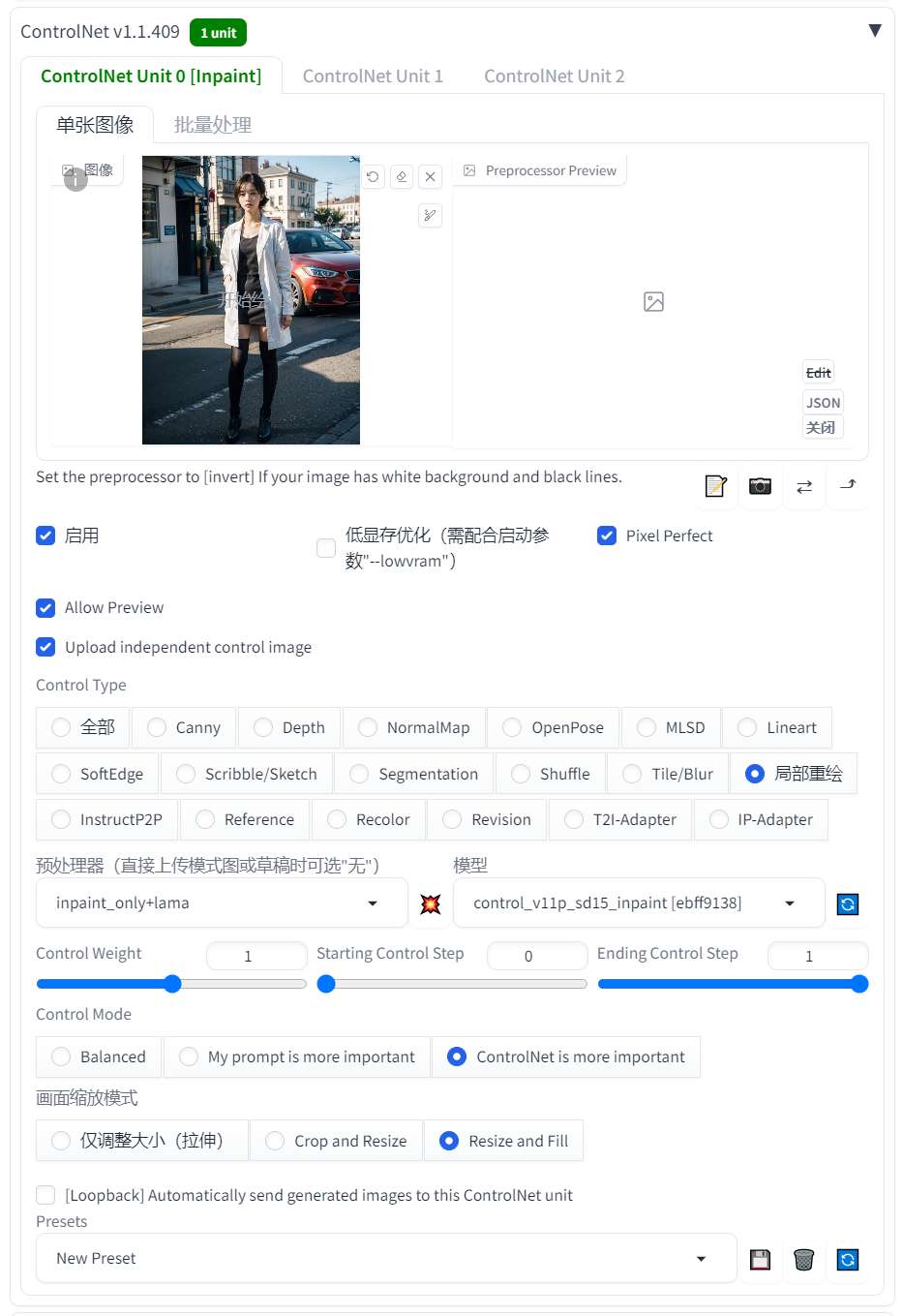Select Scribble/Sketch control type

pos(246,774)
